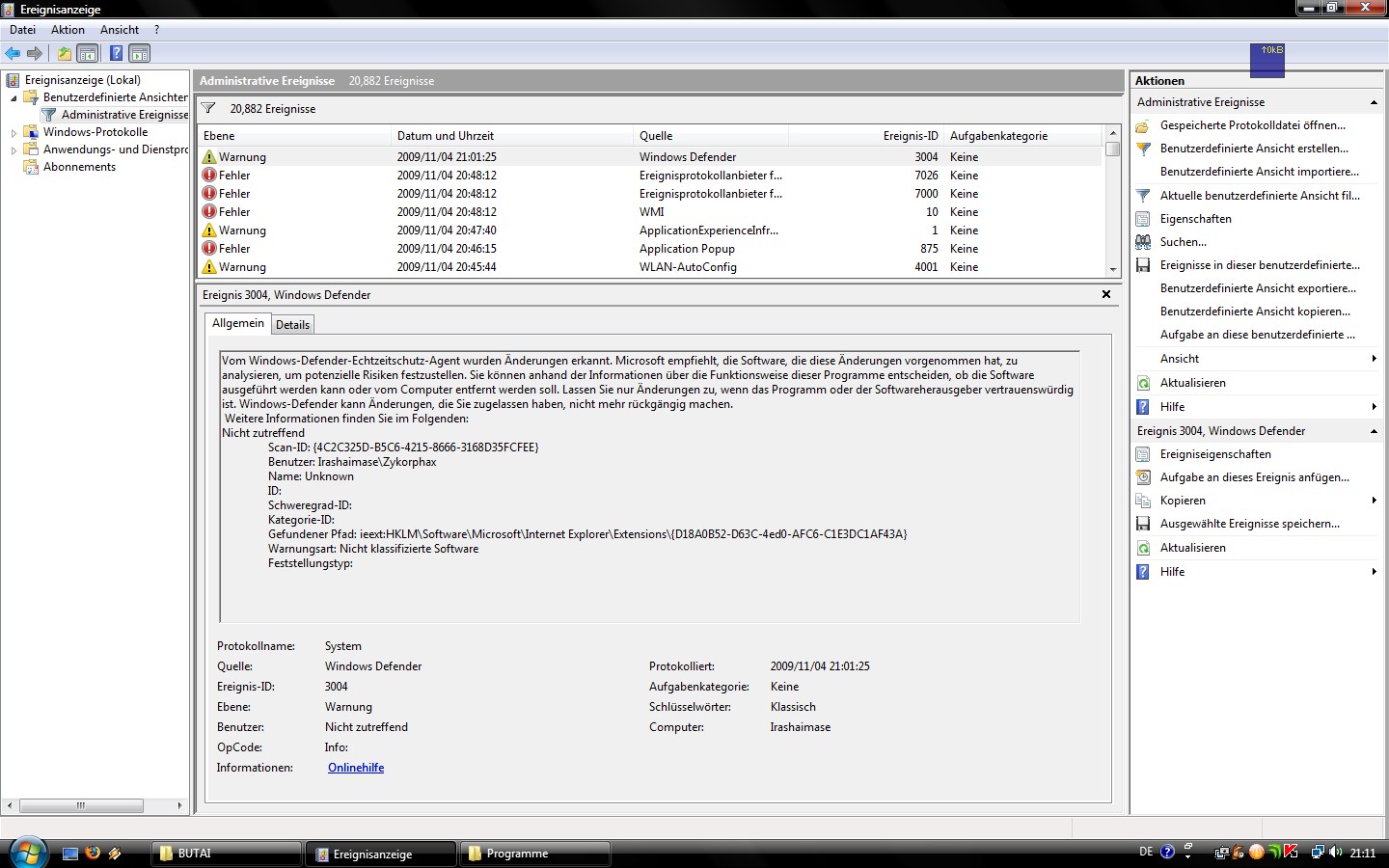Open the Ansicht submenu arrow in Aktionen
The height and width of the screenshot is (868, 1389).
click(1374, 359)
